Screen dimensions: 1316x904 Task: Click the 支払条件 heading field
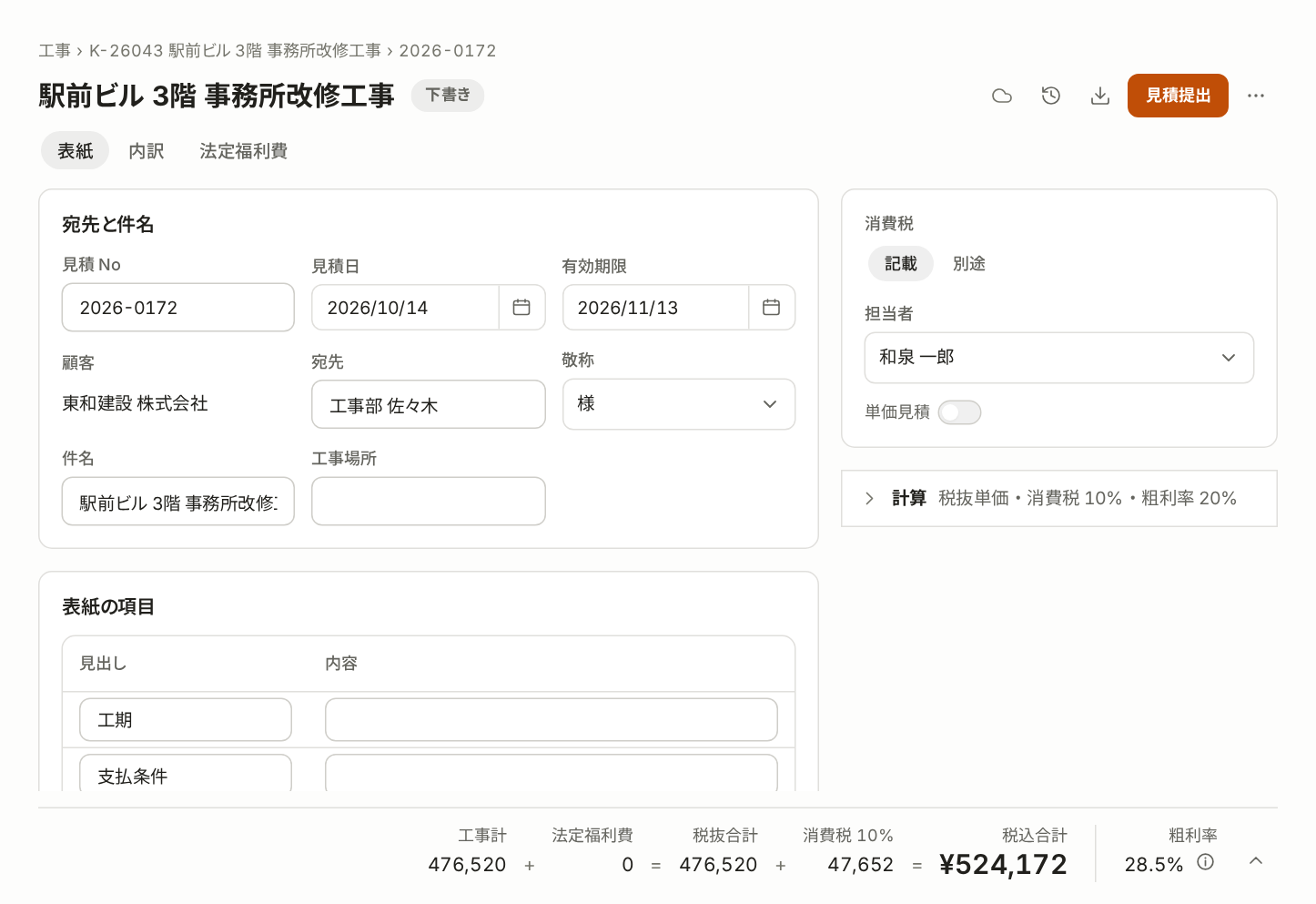(186, 773)
